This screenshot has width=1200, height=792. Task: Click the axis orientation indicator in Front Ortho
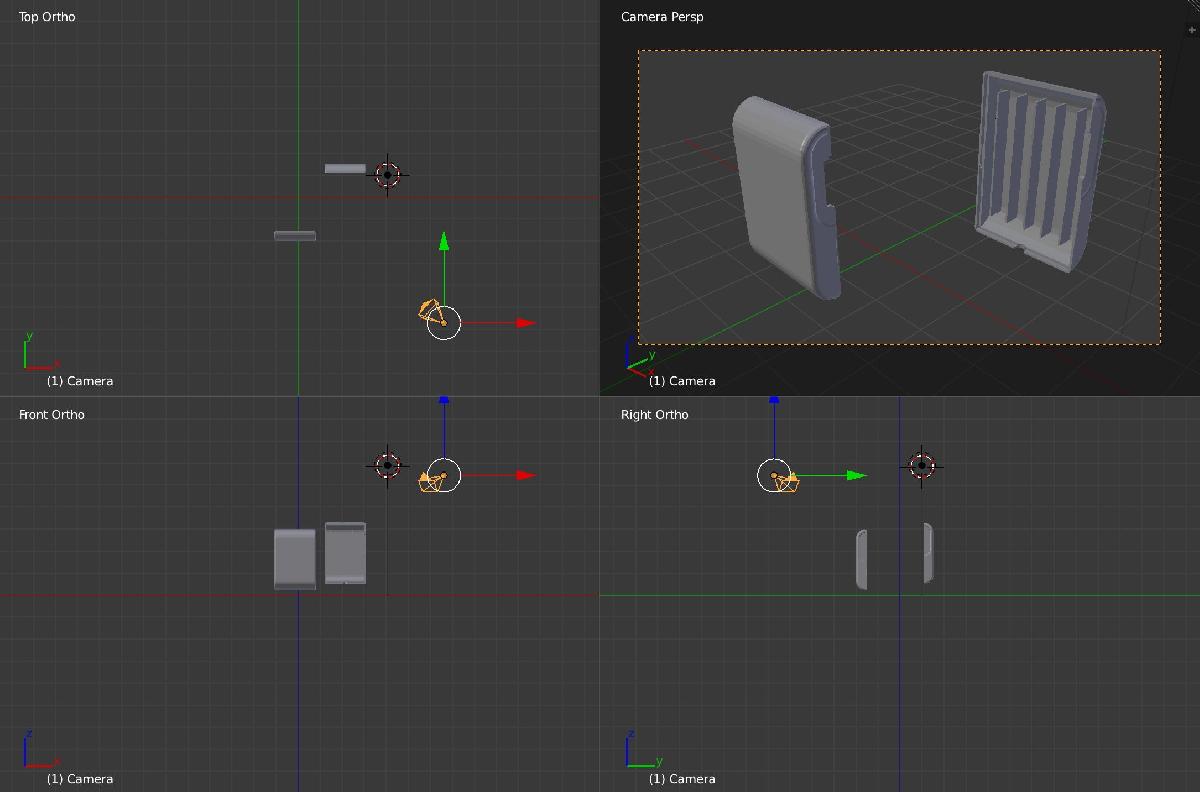(41, 749)
